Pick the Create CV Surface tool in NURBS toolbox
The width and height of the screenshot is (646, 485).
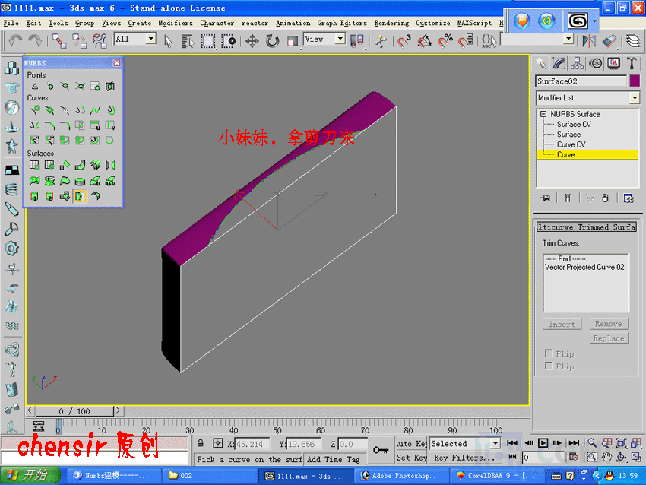pyautogui.click(x=35, y=165)
